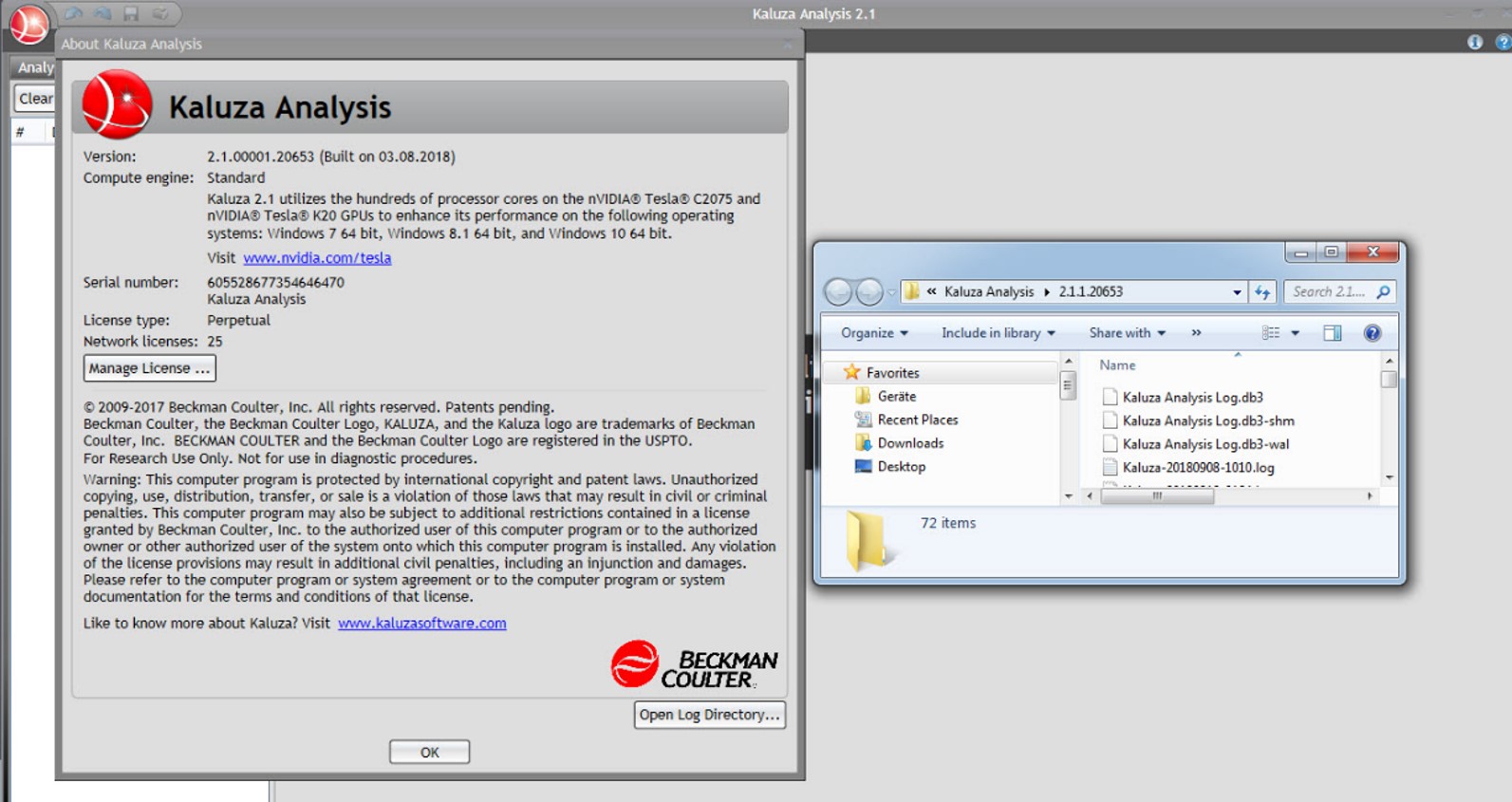The height and width of the screenshot is (802, 1512).
Task: Expand the toolbar overflow chevron
Action: pyautogui.click(x=1196, y=333)
